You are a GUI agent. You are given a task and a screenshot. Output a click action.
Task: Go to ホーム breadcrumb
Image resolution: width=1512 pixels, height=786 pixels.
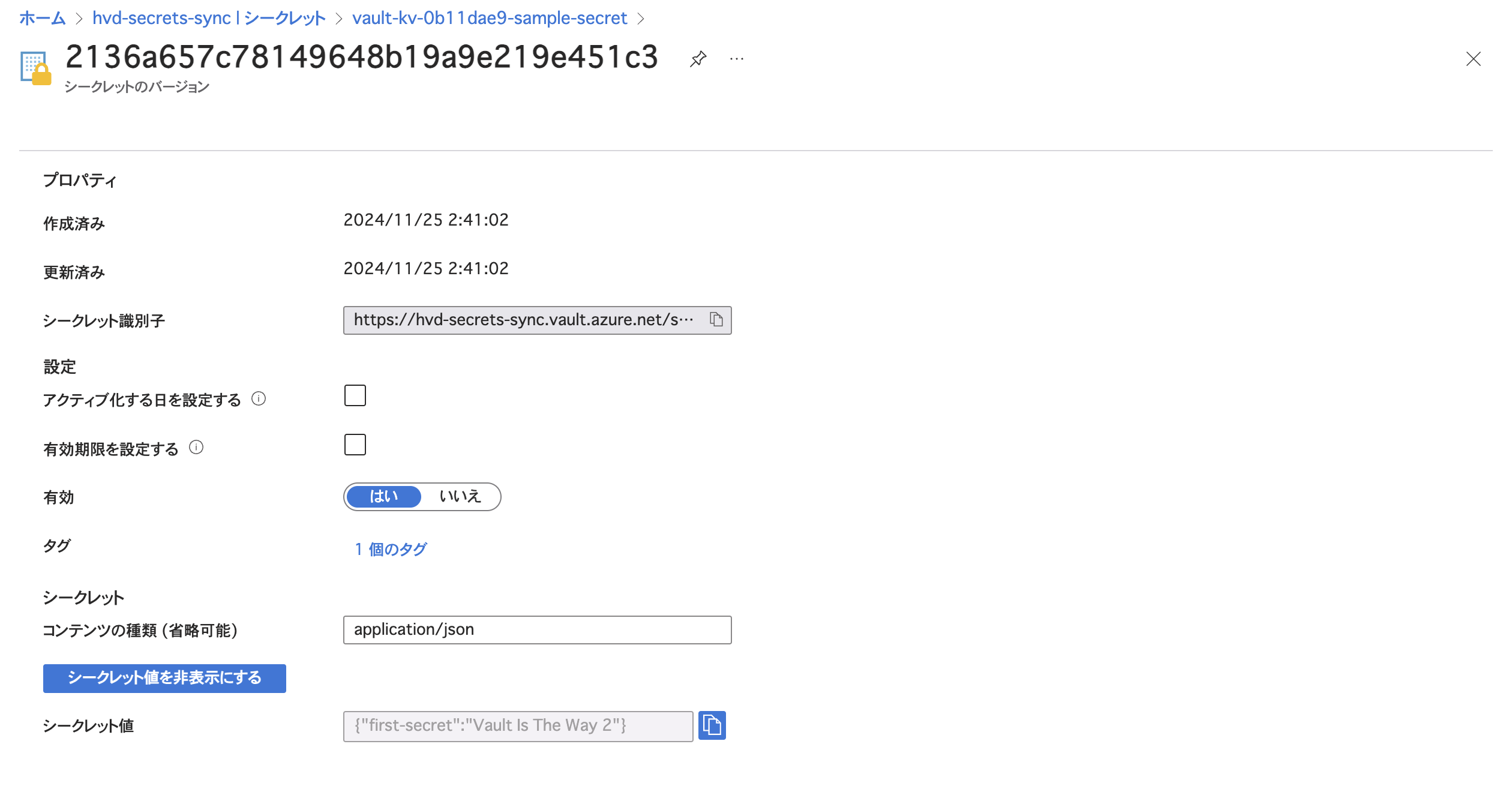42,18
